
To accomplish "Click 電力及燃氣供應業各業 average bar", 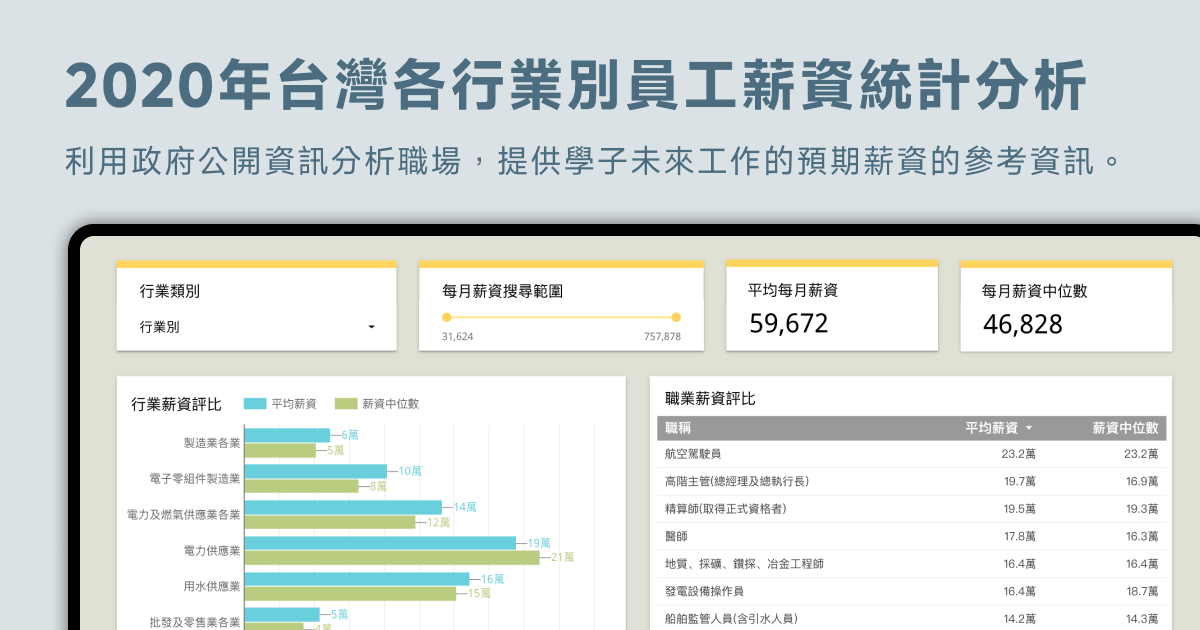I will pyautogui.click(x=343, y=507).
